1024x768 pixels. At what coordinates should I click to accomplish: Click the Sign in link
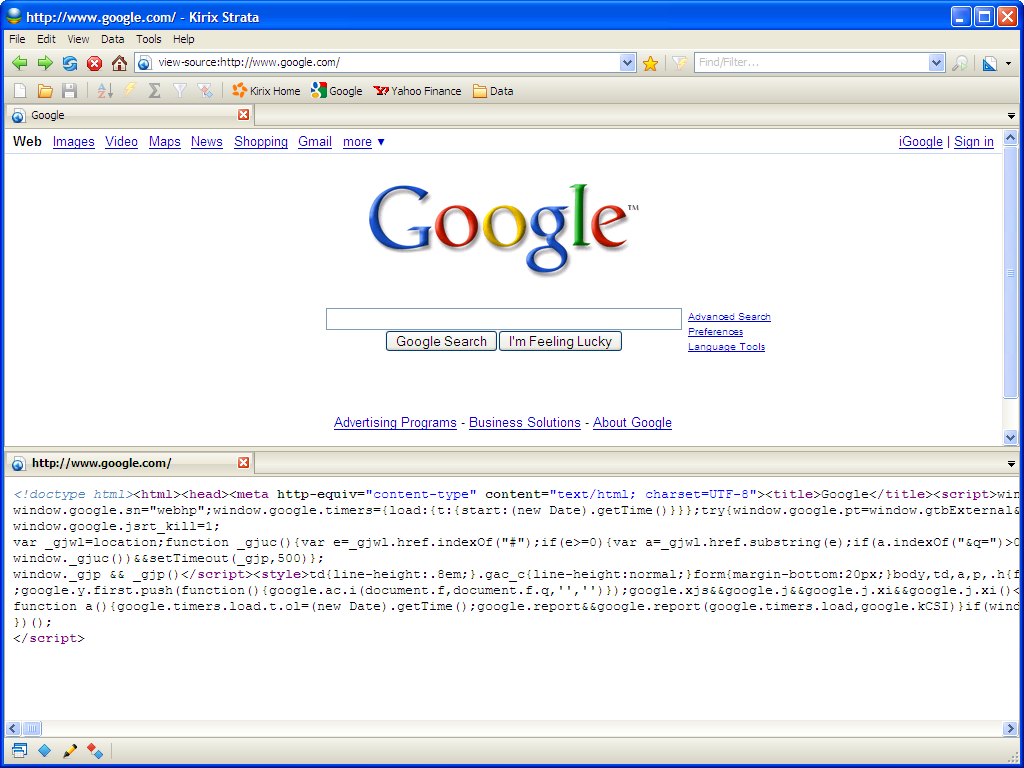(x=974, y=142)
